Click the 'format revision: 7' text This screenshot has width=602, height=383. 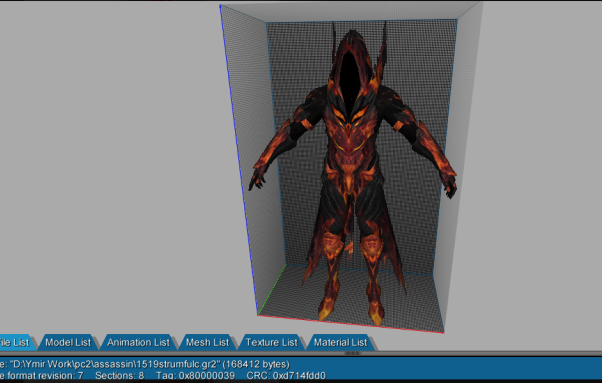point(45,375)
